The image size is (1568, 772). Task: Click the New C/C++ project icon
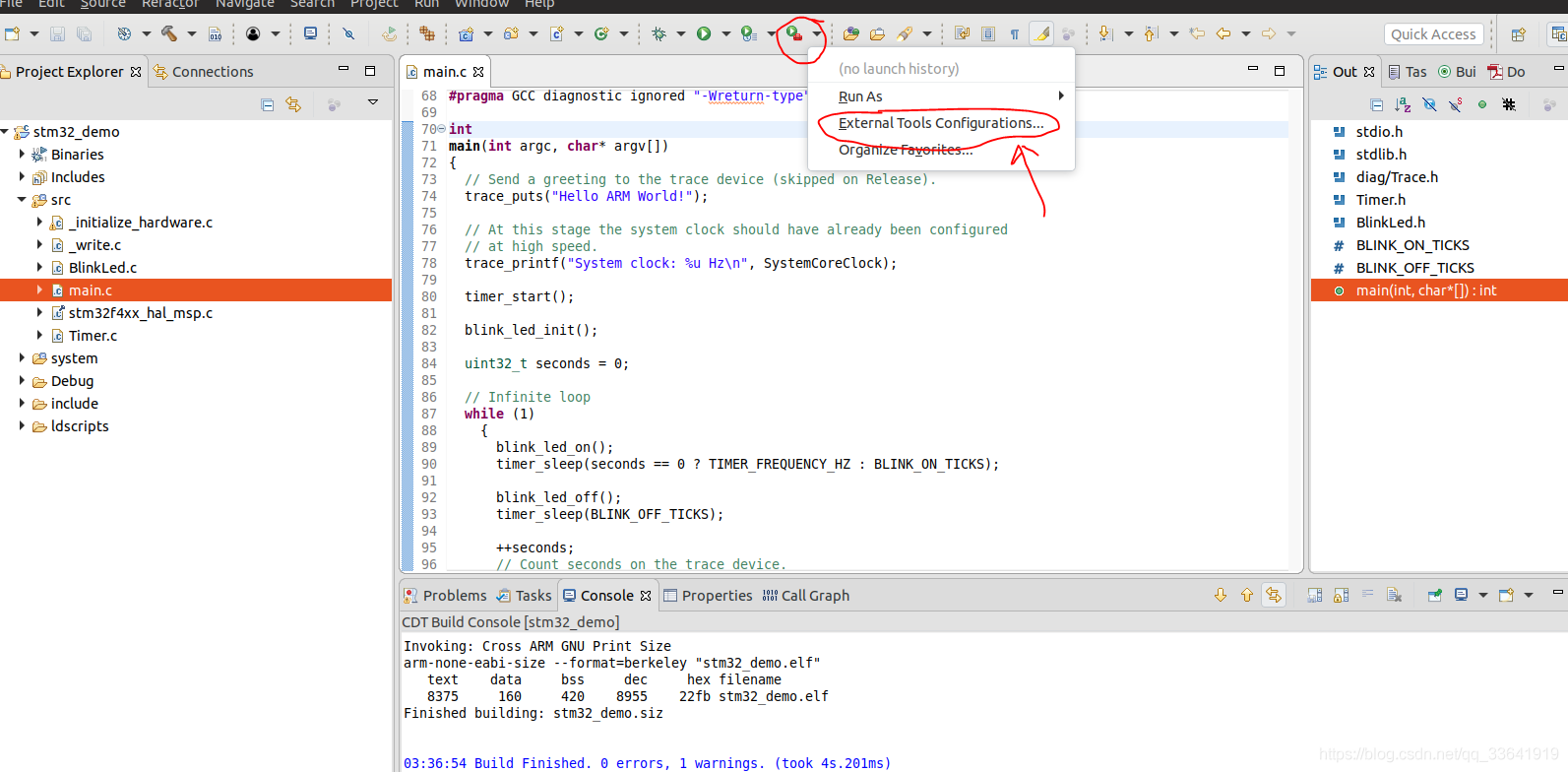click(x=466, y=33)
